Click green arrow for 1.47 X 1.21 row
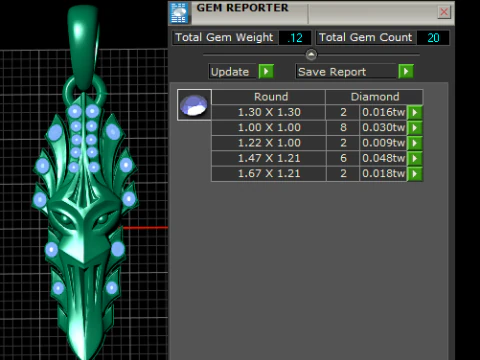Viewport: 480px width, 360px height. (x=415, y=158)
